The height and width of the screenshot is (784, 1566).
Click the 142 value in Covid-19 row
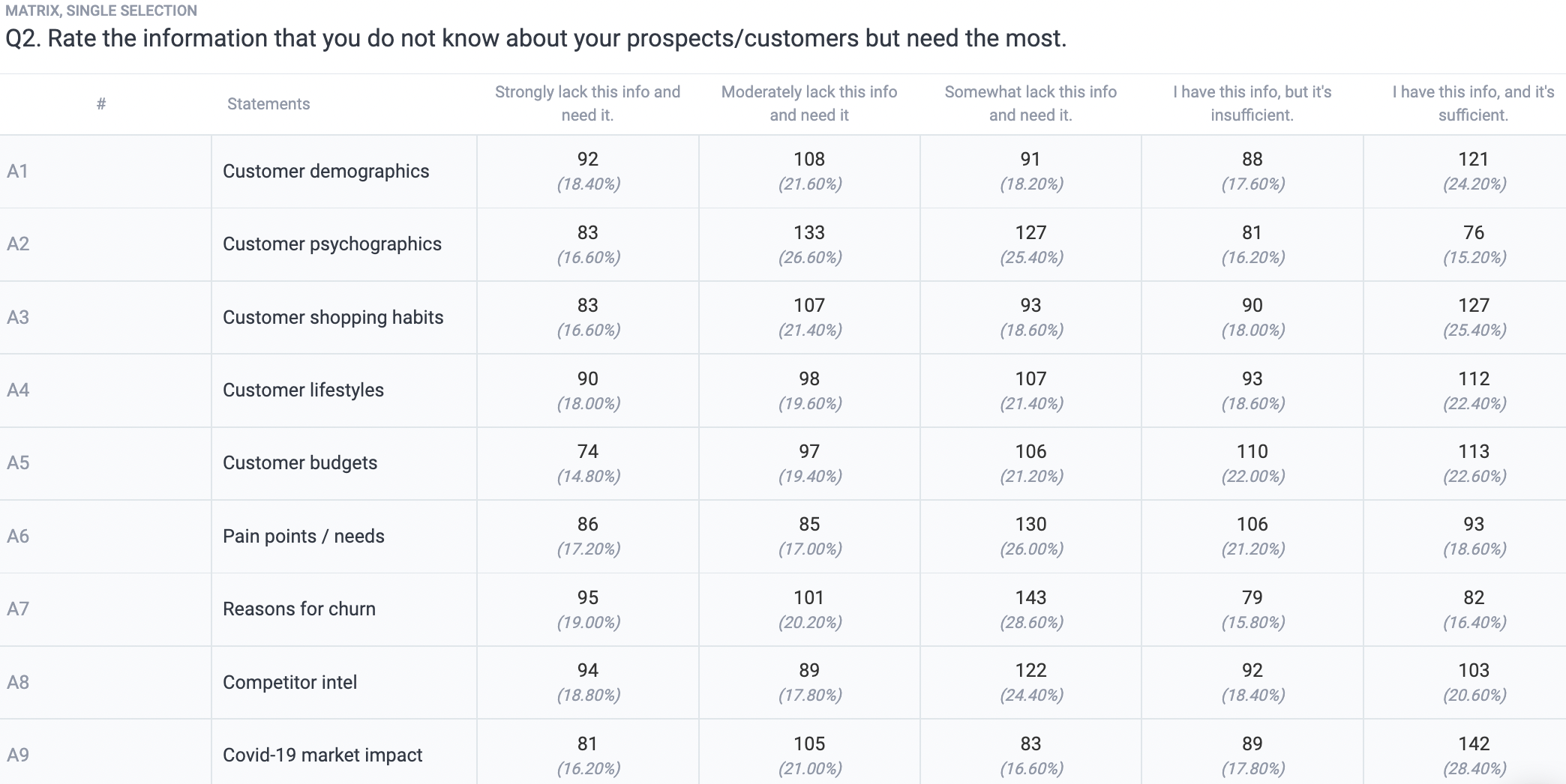[1474, 744]
